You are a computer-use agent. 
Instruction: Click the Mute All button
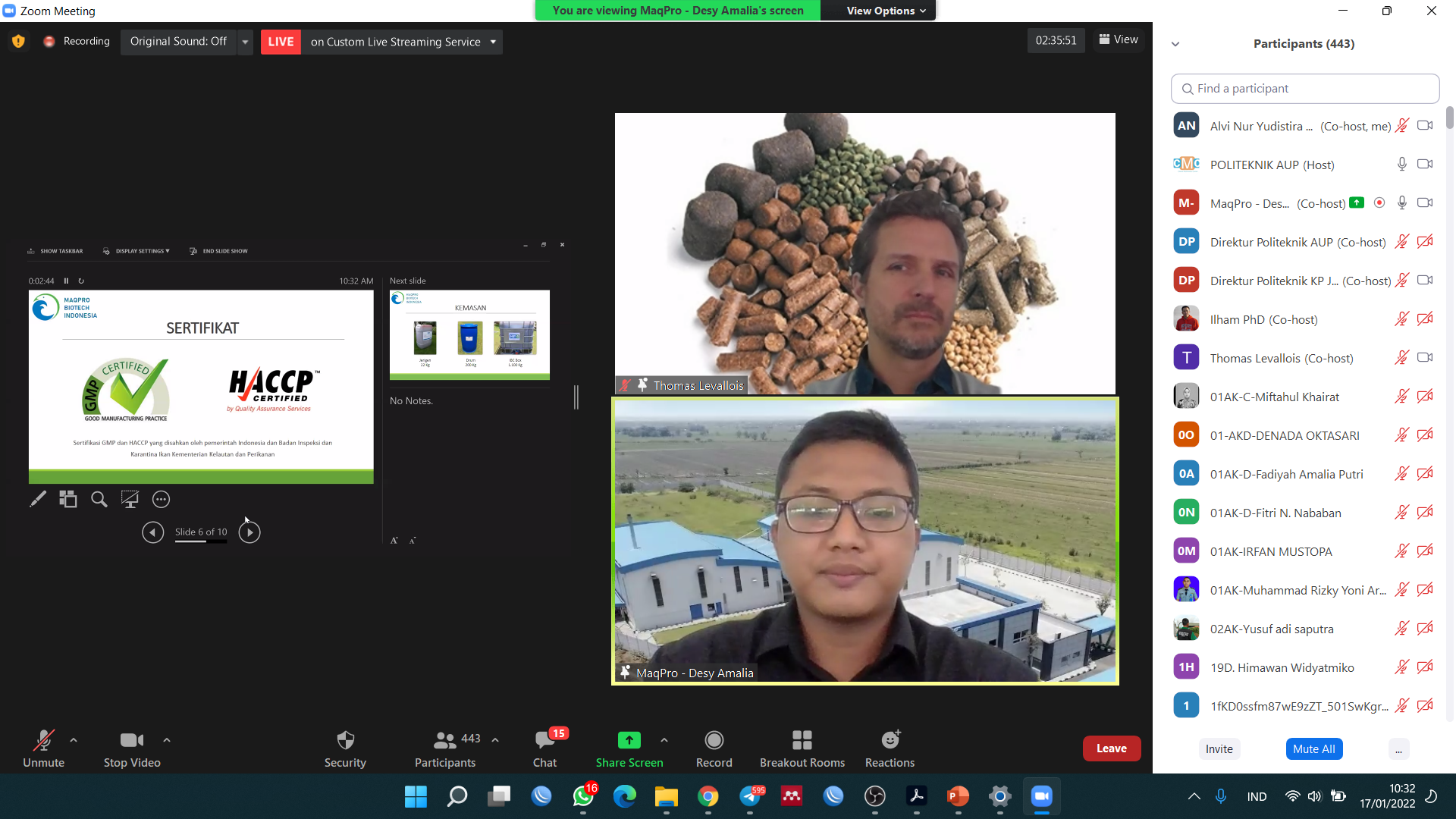point(1314,749)
